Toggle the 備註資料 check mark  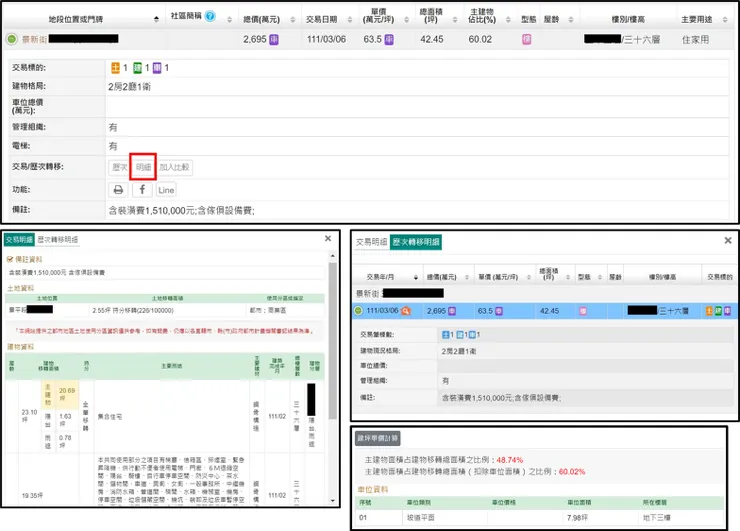(x=10, y=259)
